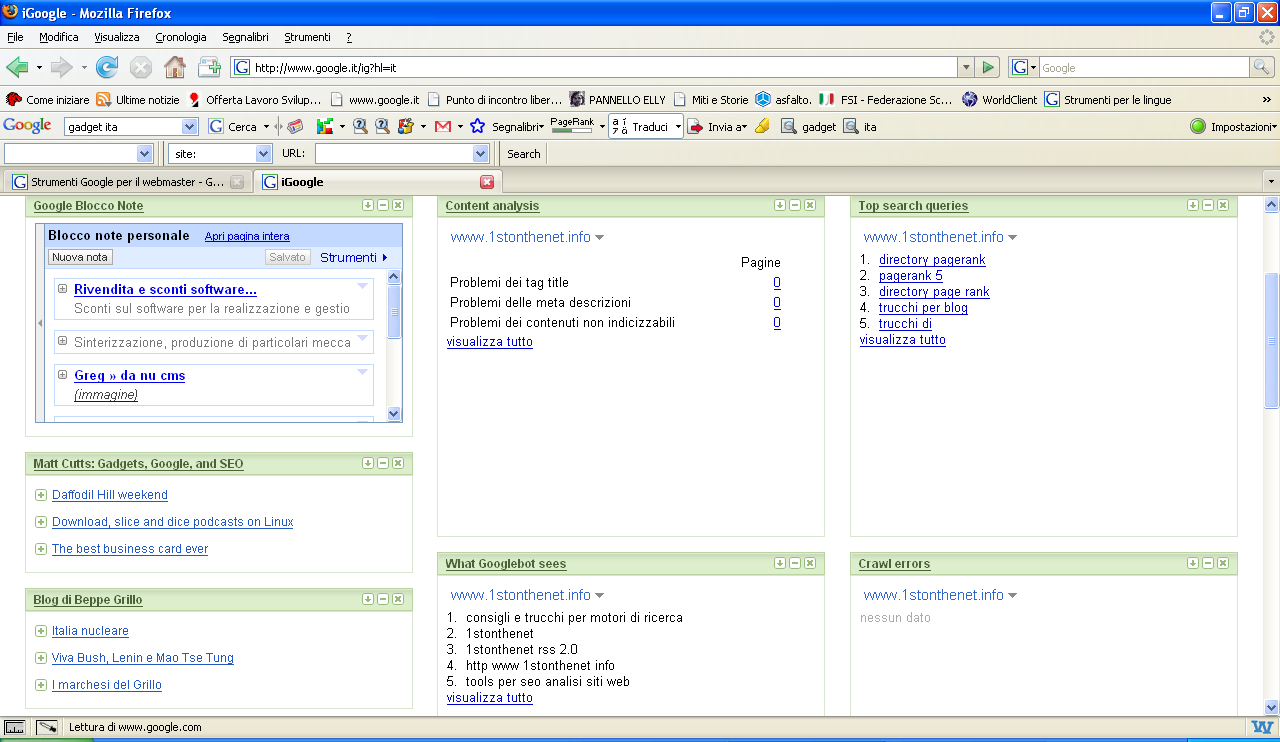
Task: Open the Gmail icon in Google Toolbar
Action: coord(443,126)
